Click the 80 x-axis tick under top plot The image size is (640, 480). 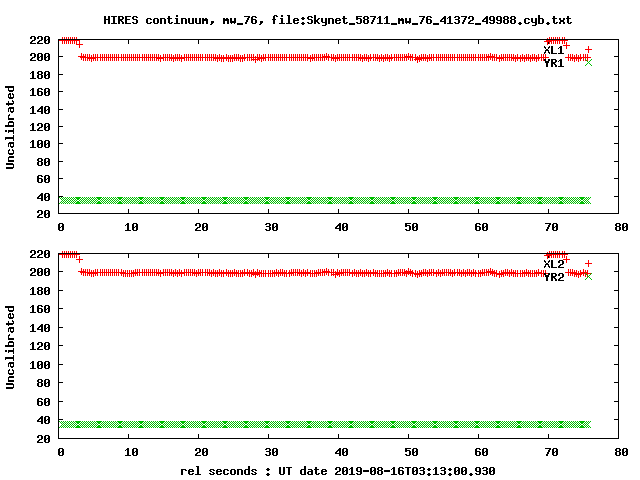pyautogui.click(x=621, y=227)
